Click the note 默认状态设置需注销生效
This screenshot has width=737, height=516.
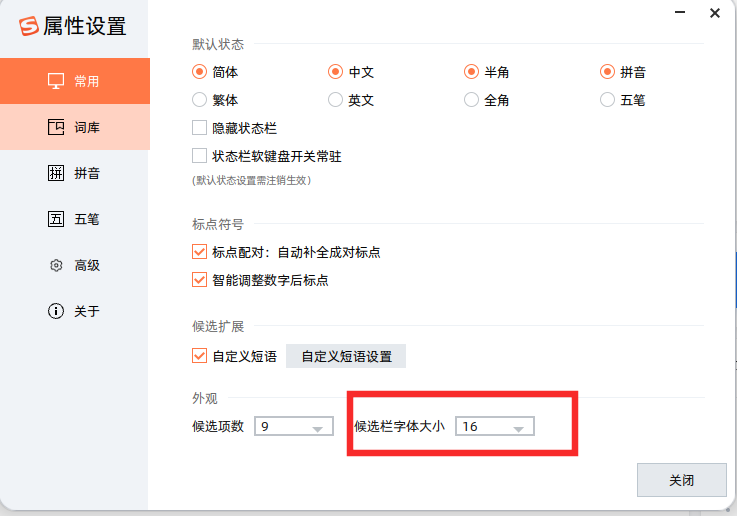pos(251,180)
